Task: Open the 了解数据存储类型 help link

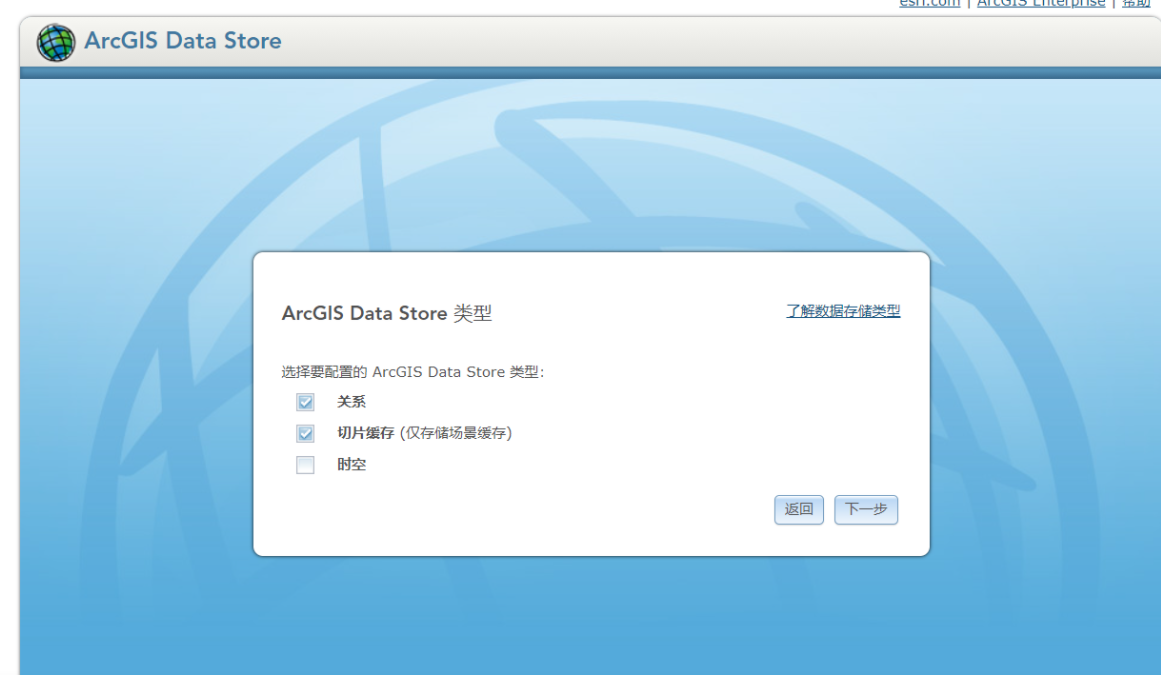Action: point(843,311)
